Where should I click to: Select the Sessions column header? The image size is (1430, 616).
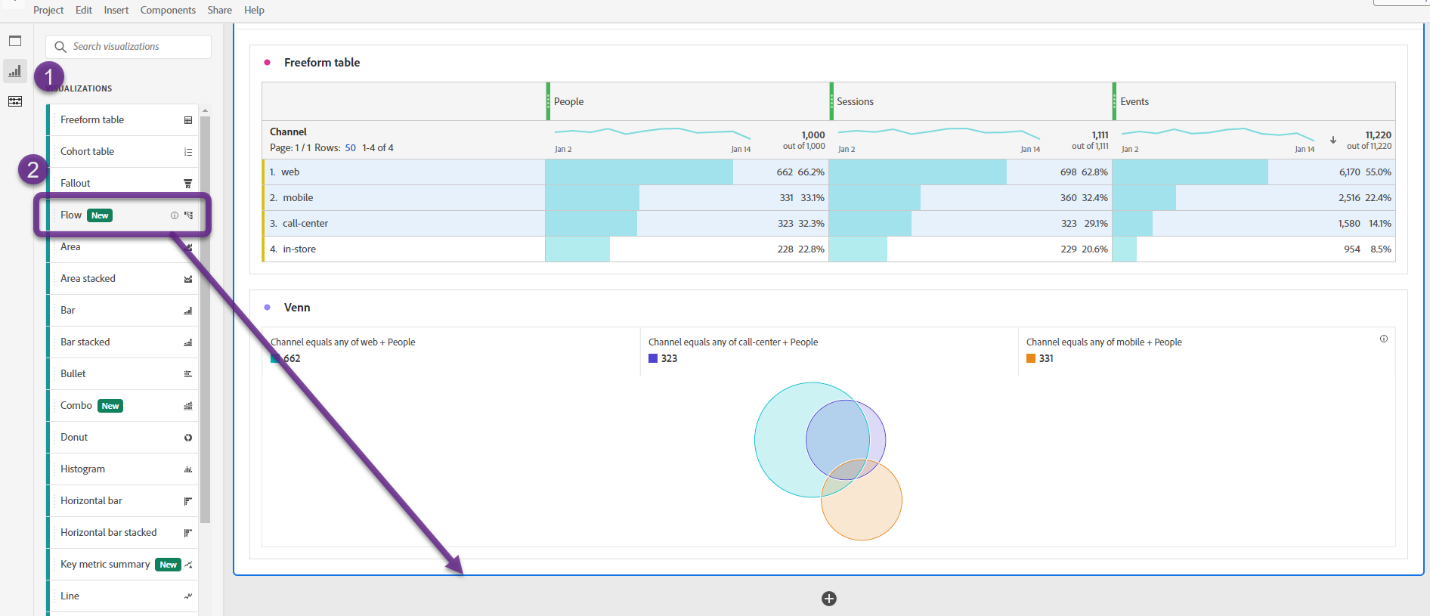(970, 102)
